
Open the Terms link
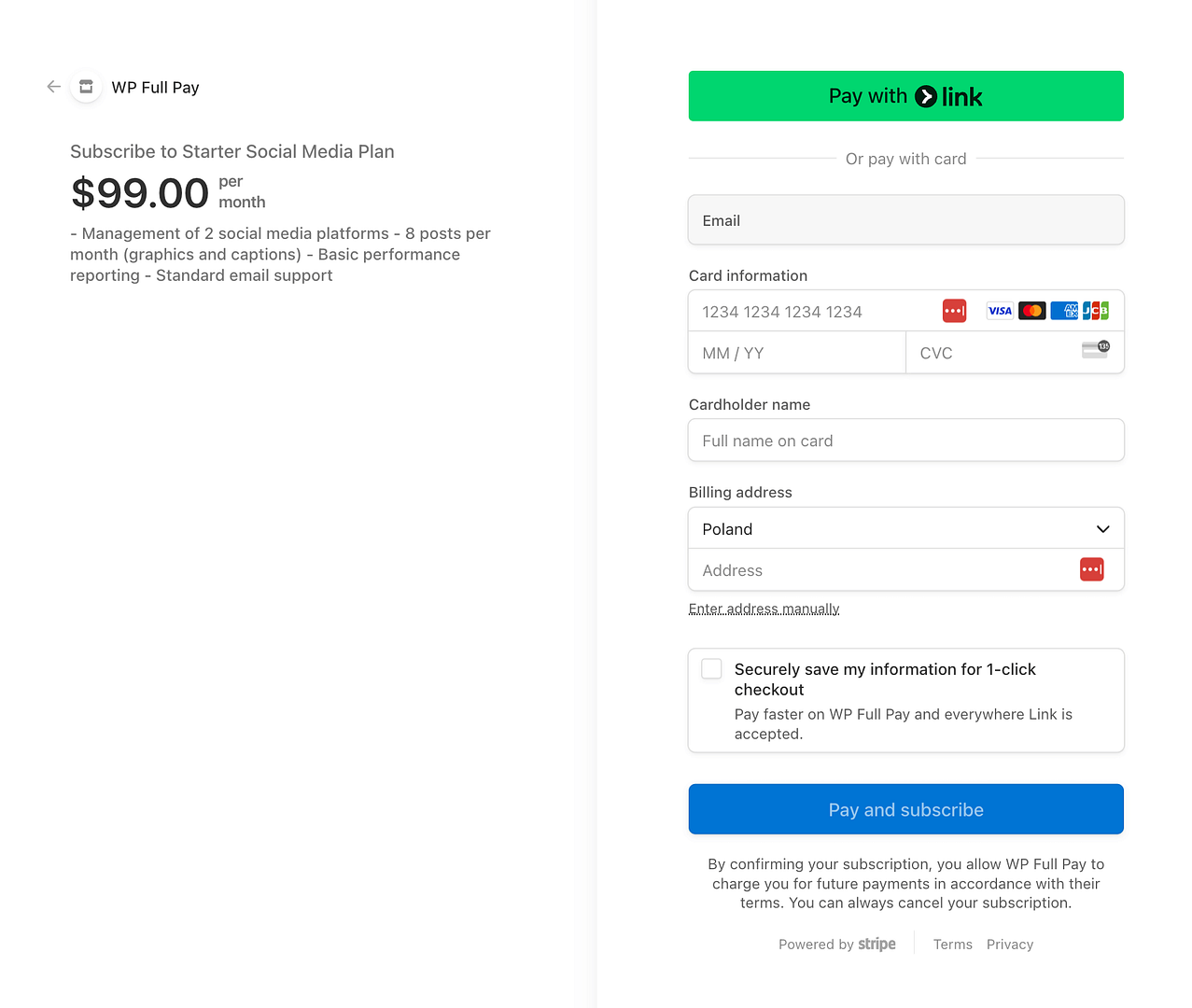click(952, 945)
